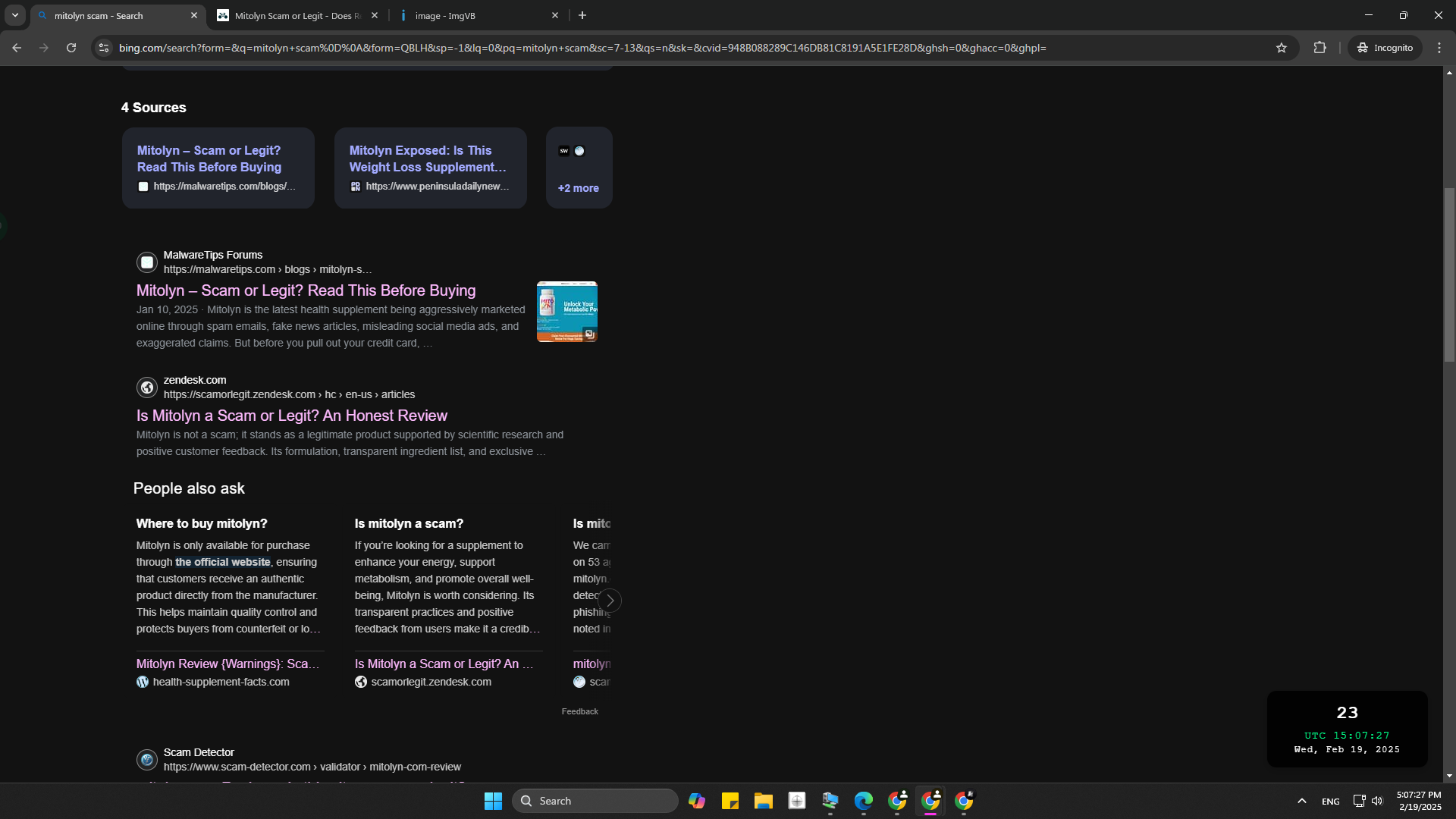Click the Windows taskbar Search box

tap(595, 801)
